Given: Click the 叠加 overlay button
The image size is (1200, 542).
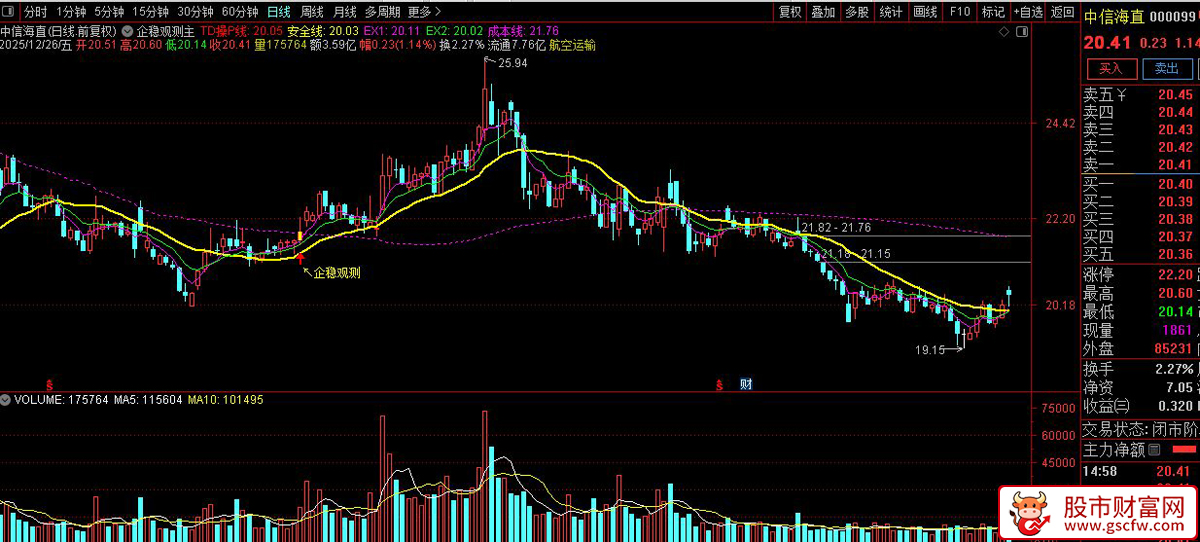Looking at the screenshot, I should [x=823, y=12].
